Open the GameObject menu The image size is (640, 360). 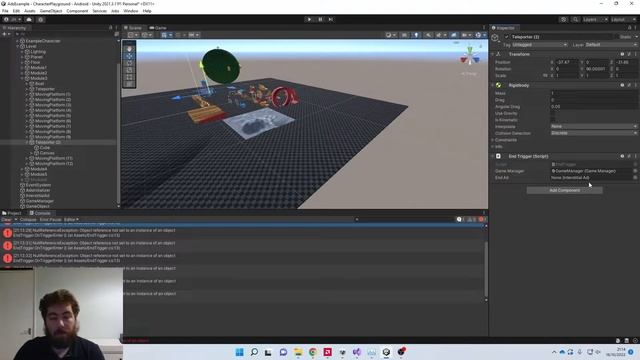51,11
